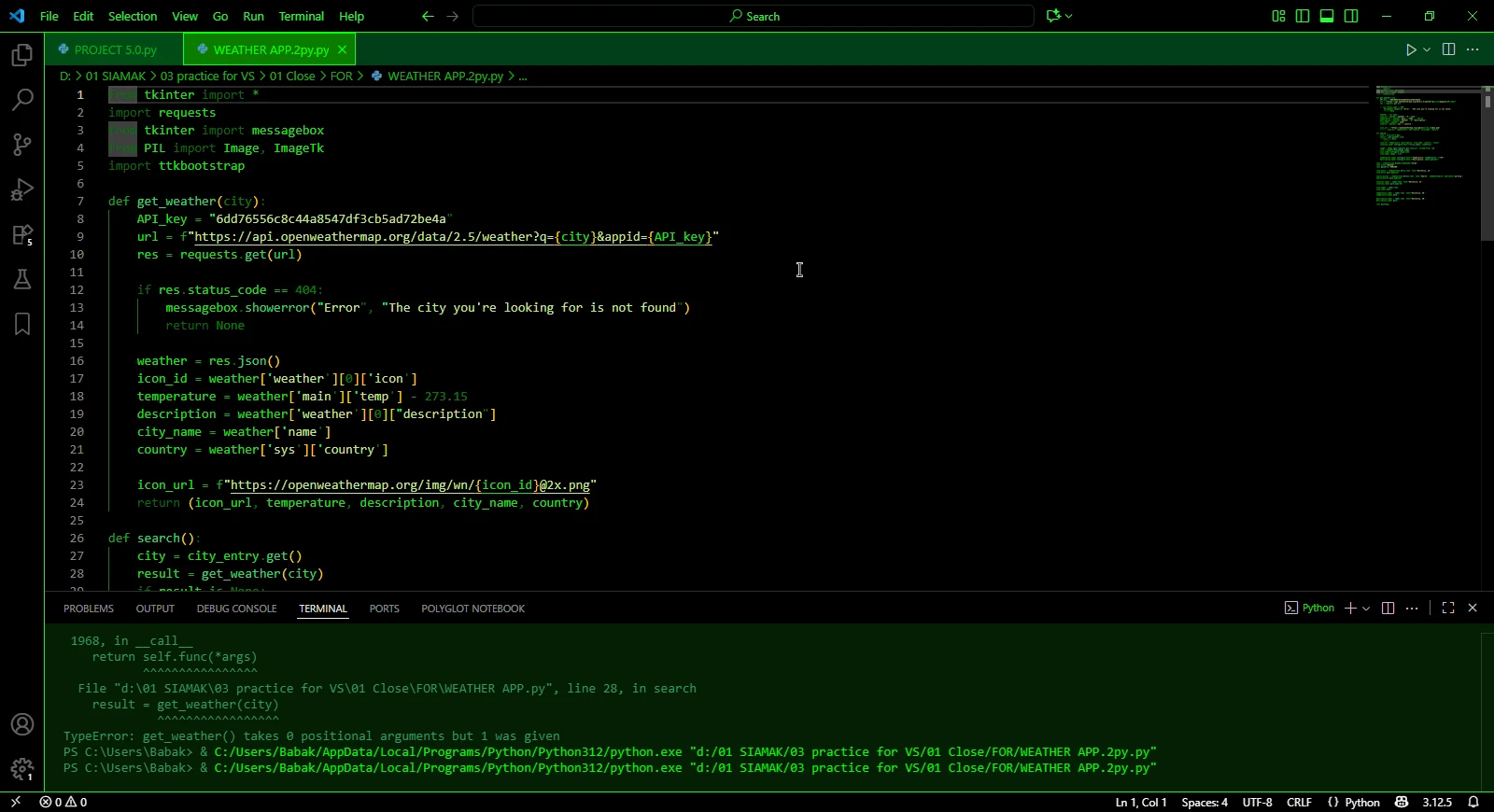Toggle the bottom Panel layout button
Viewport: 1494px width, 812px height.
click(1327, 16)
